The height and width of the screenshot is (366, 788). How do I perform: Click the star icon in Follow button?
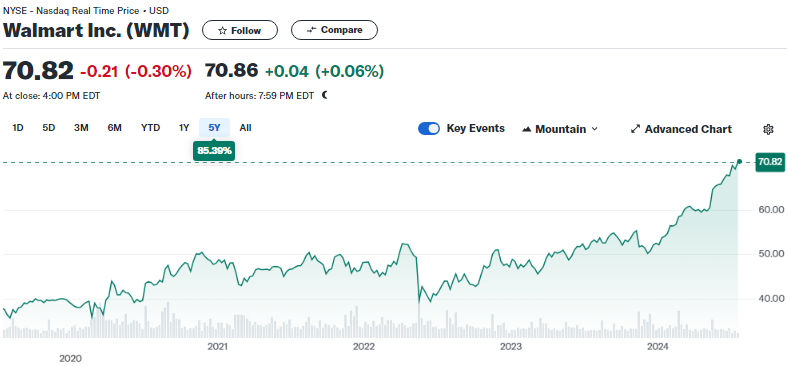(x=222, y=31)
